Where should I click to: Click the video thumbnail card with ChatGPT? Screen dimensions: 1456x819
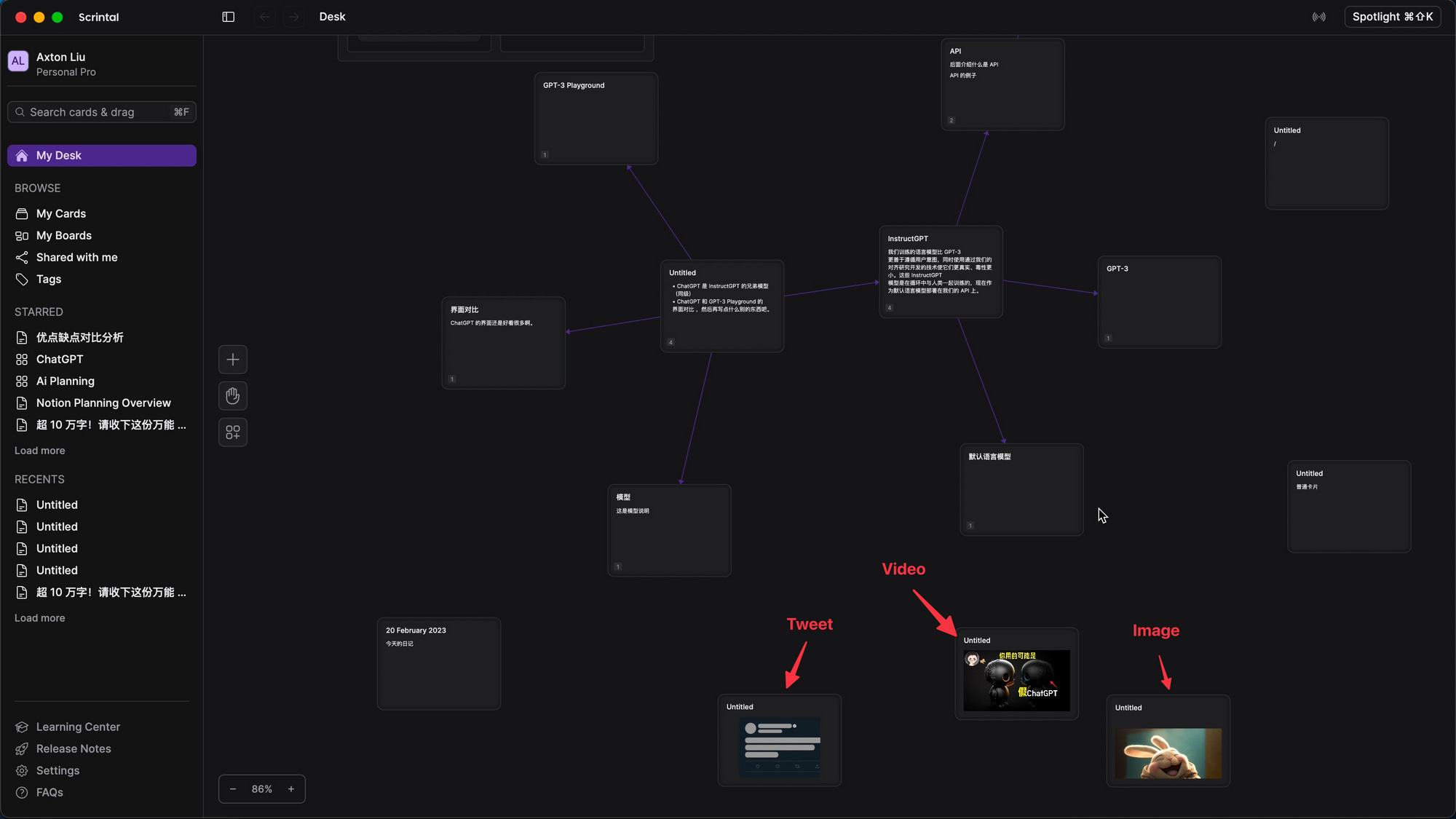(x=1016, y=680)
